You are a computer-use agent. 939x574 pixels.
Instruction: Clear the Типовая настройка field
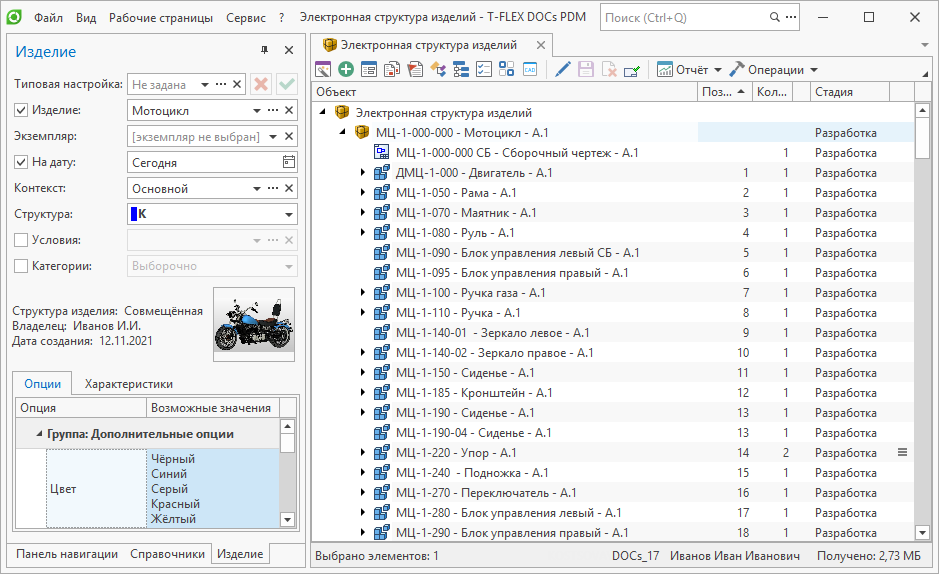[237, 84]
